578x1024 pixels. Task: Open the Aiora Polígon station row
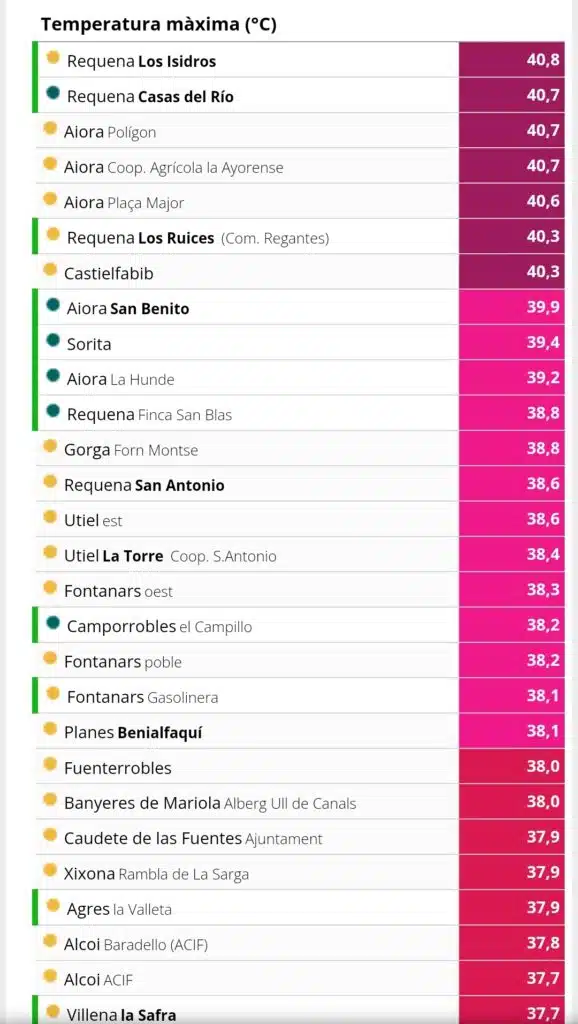(x=300, y=131)
